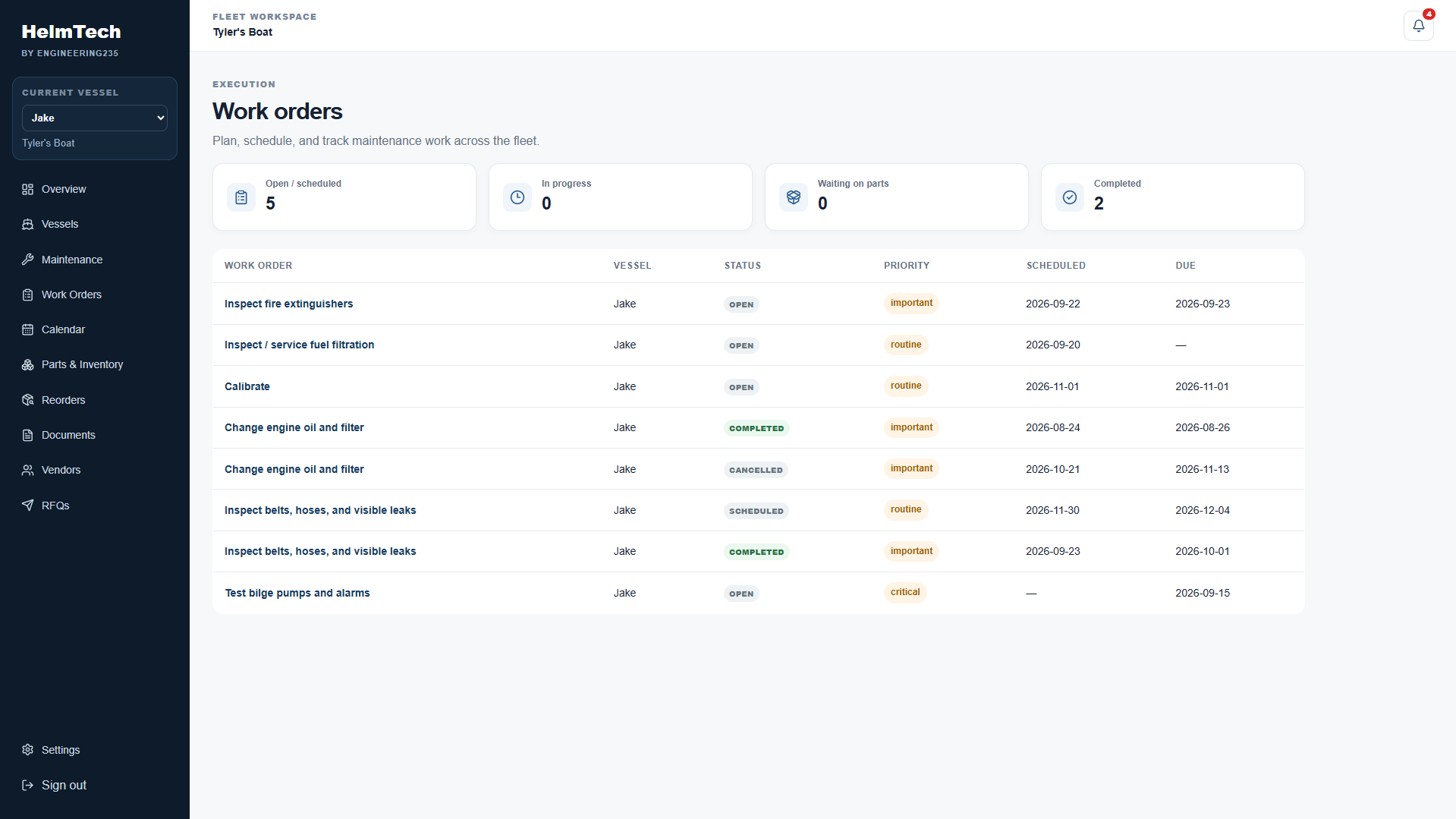
Task: Click the Documents file icon
Action: tap(28, 435)
